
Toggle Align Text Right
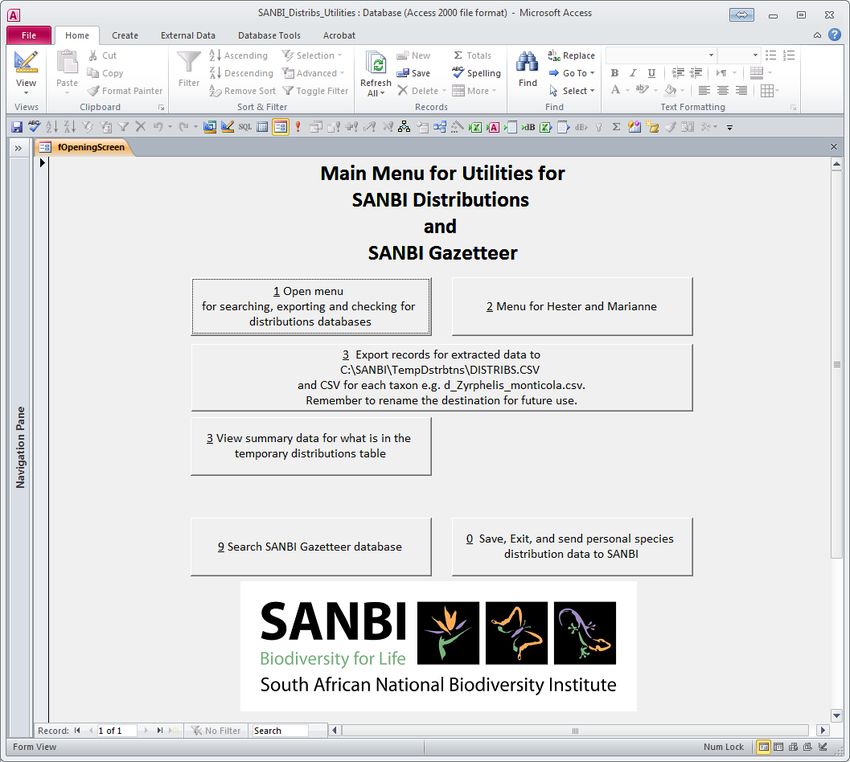click(x=741, y=91)
